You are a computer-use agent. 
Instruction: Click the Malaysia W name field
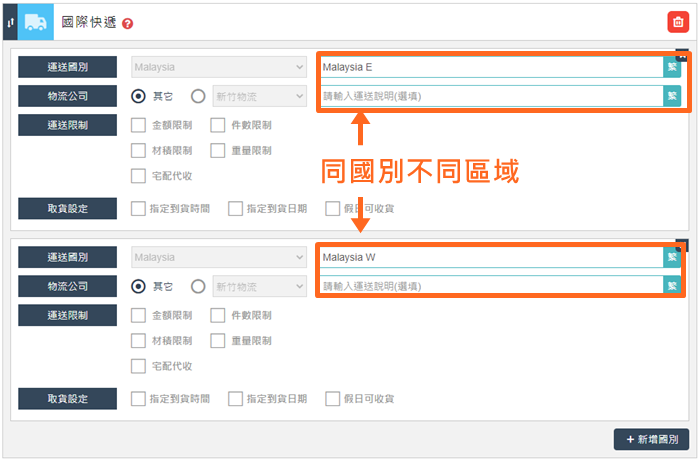tap(492, 257)
